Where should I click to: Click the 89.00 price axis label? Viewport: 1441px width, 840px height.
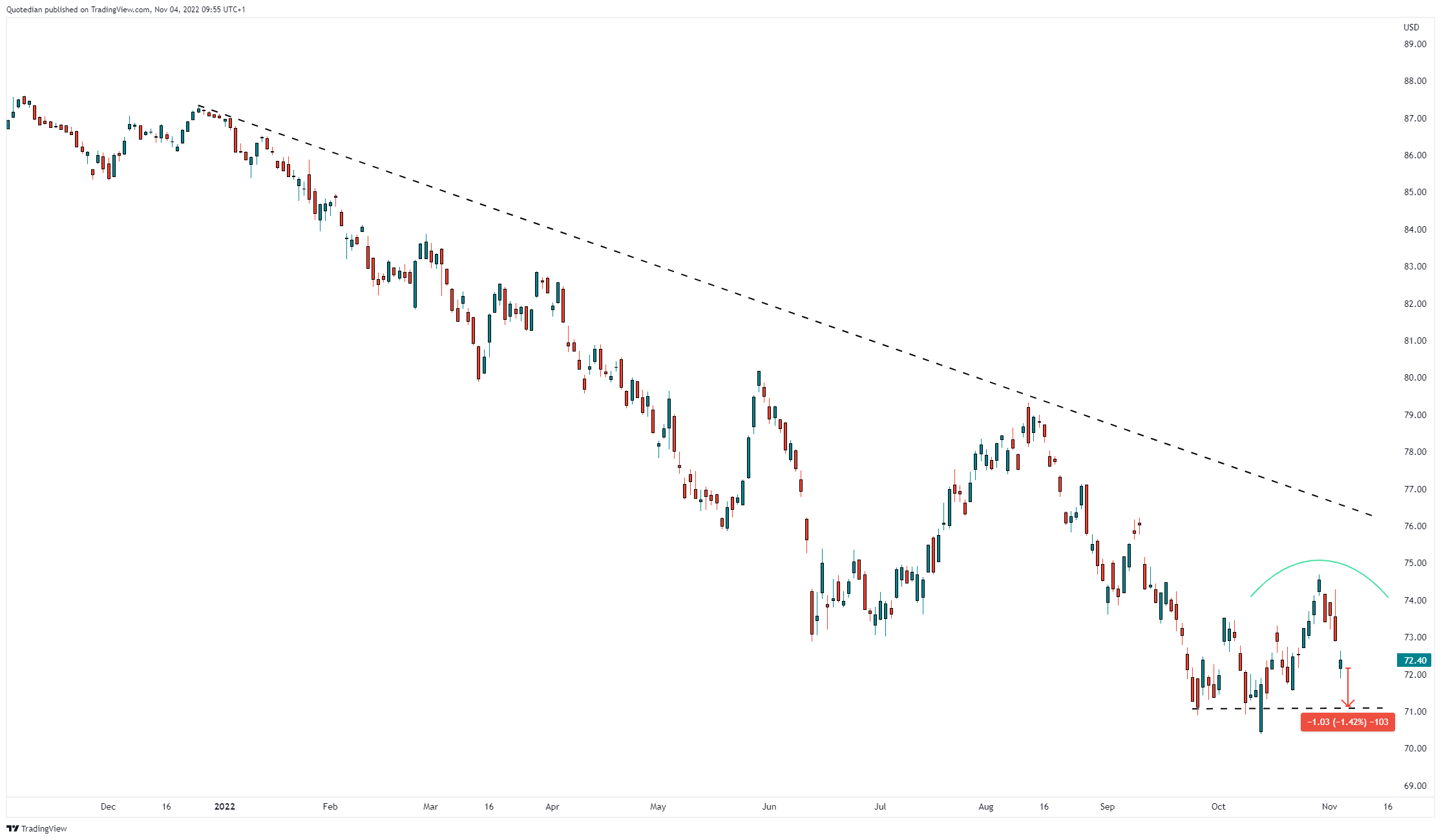pos(1415,44)
